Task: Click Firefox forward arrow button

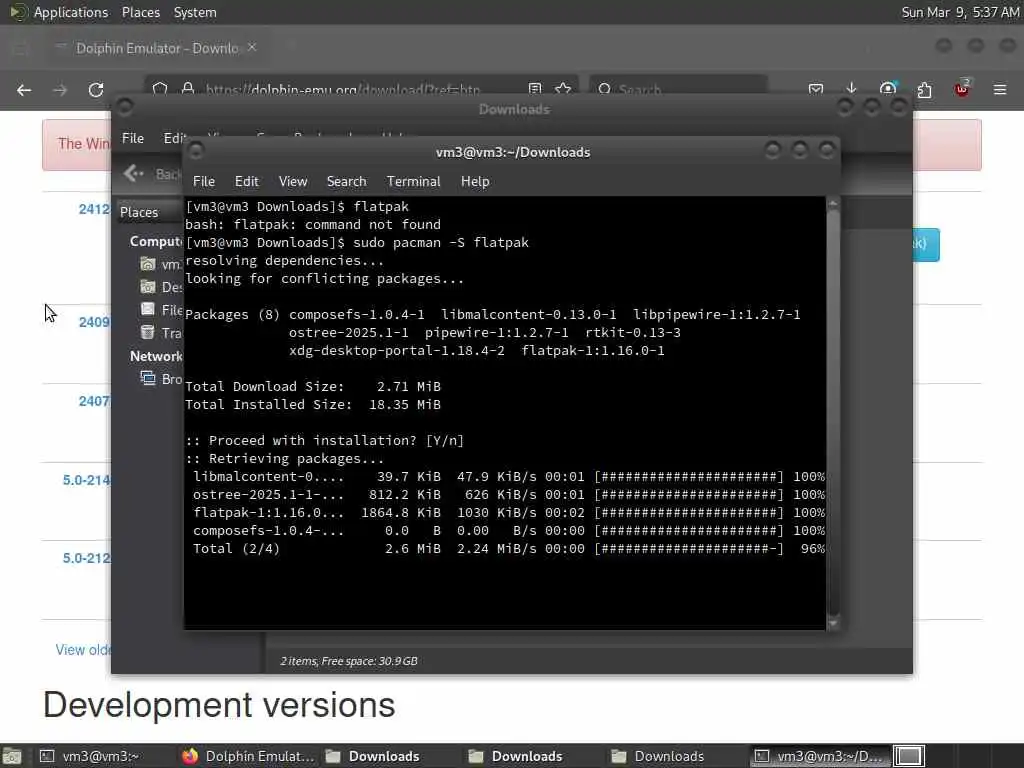Action: coord(60,90)
